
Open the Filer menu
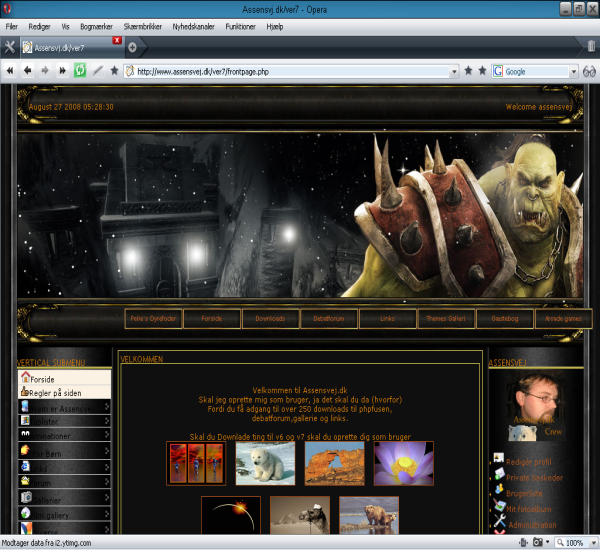click(x=11, y=27)
